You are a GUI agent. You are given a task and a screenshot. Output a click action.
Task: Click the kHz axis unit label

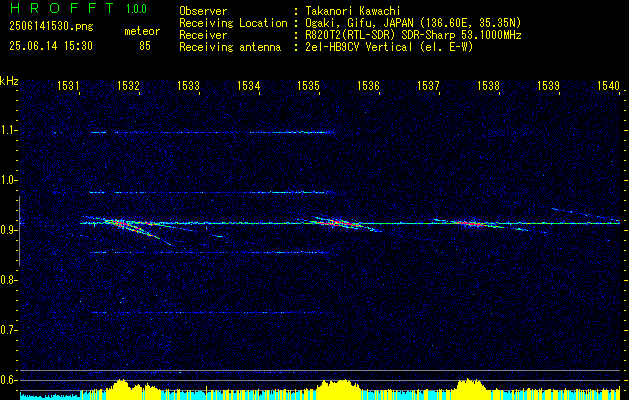[9, 81]
